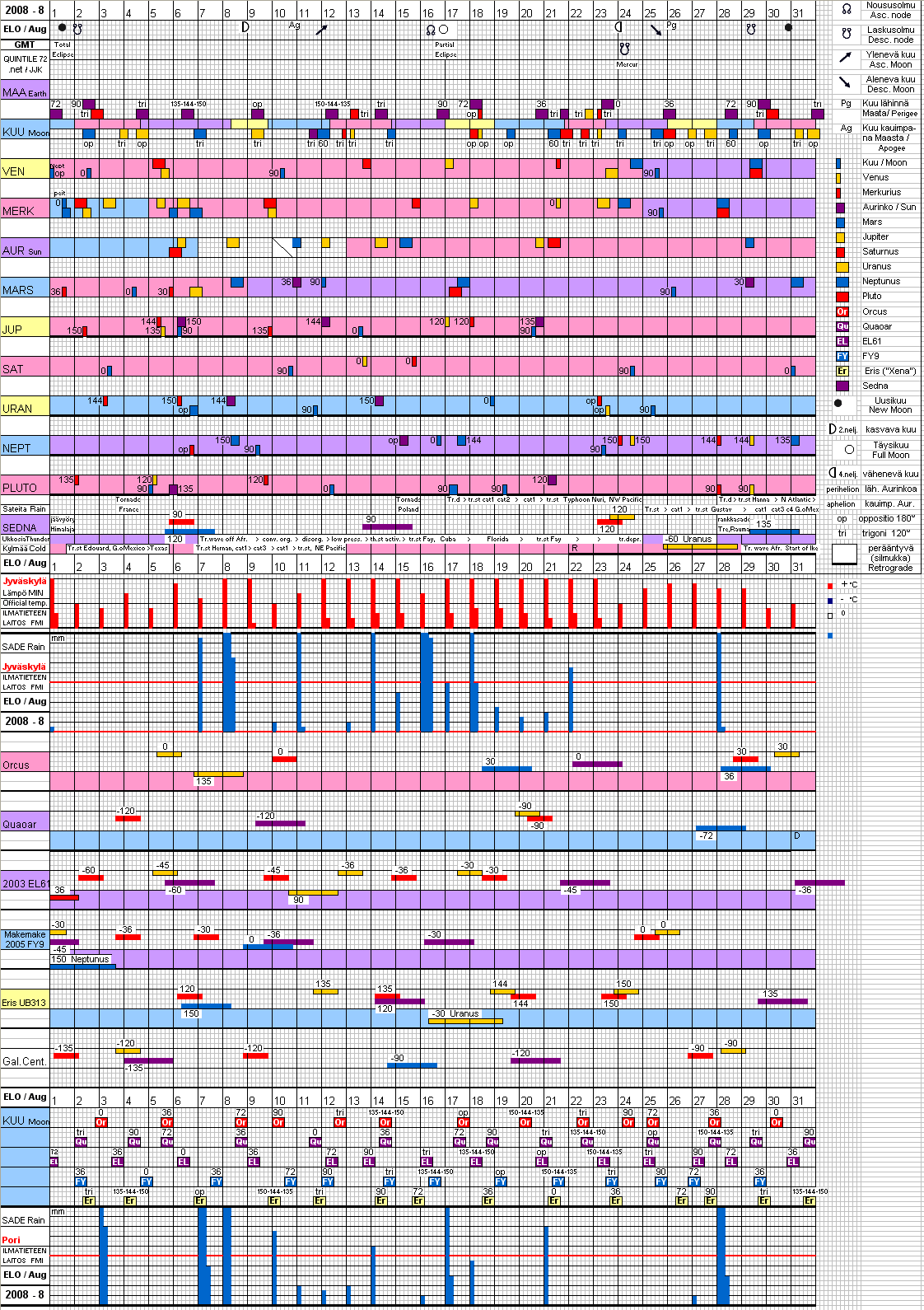This screenshot has width=924, height=1310.
Task: Click the purple EL badge beside EL61
Action: [842, 341]
